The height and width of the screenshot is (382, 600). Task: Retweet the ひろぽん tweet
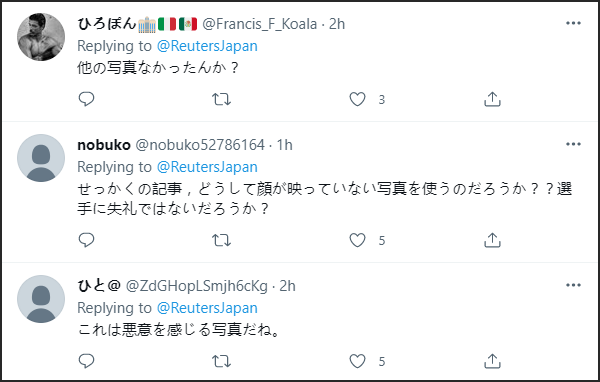tap(222, 100)
